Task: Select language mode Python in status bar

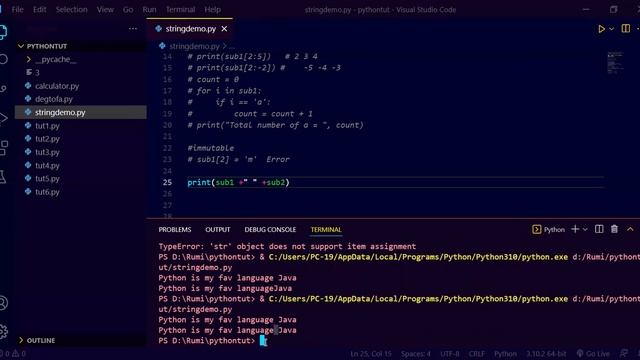Action: (505, 354)
